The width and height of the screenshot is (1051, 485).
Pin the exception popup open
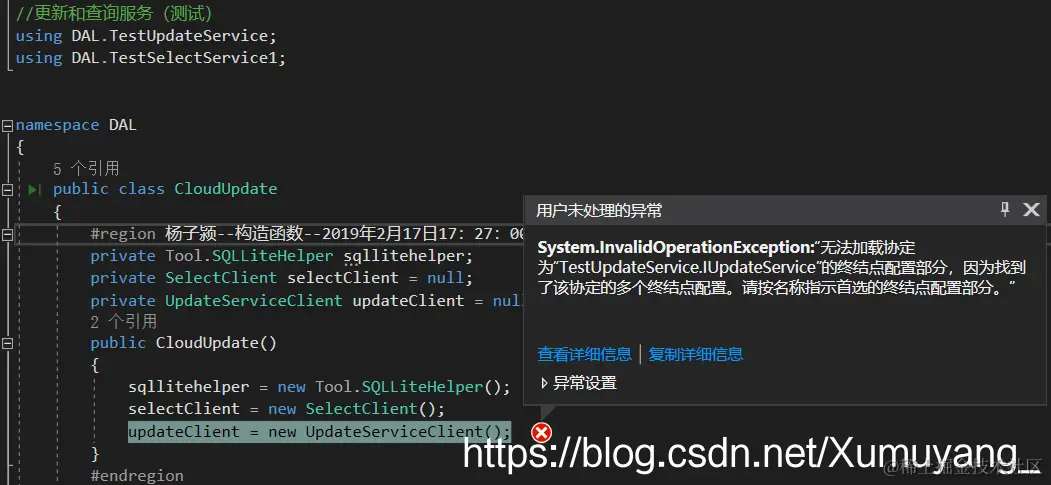[1005, 210]
